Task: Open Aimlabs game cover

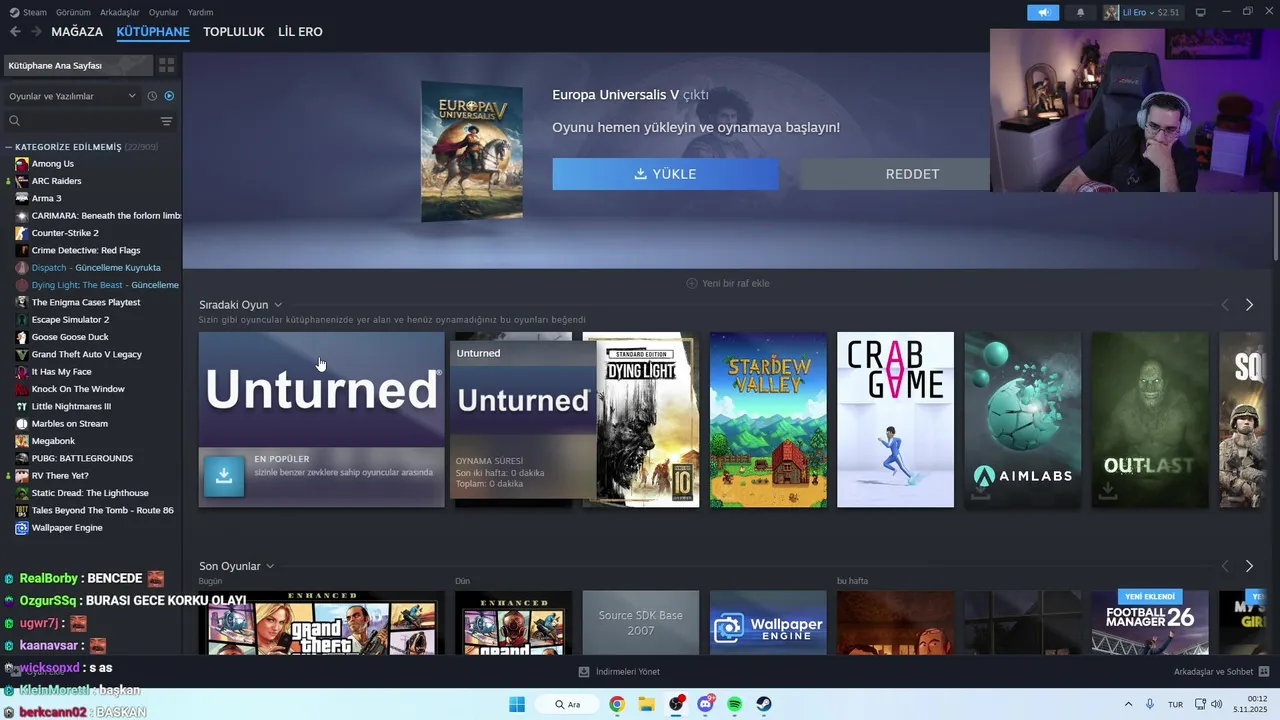Action: coord(1022,420)
